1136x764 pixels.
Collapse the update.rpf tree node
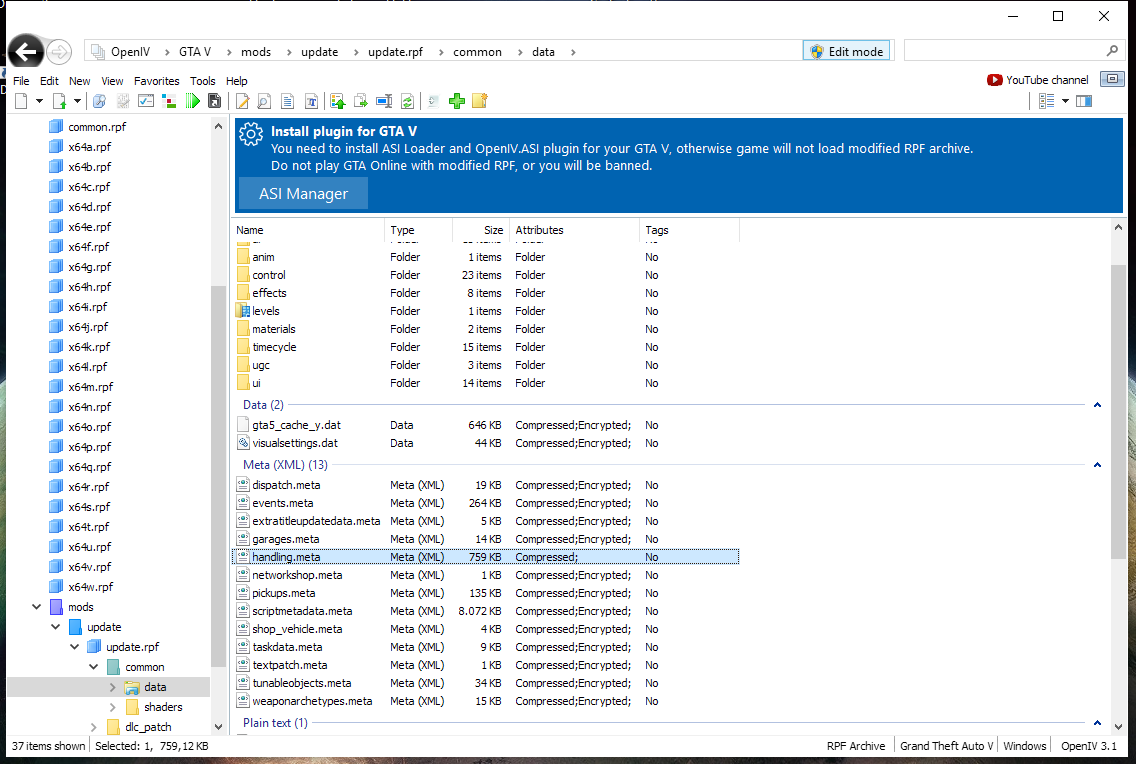74,647
